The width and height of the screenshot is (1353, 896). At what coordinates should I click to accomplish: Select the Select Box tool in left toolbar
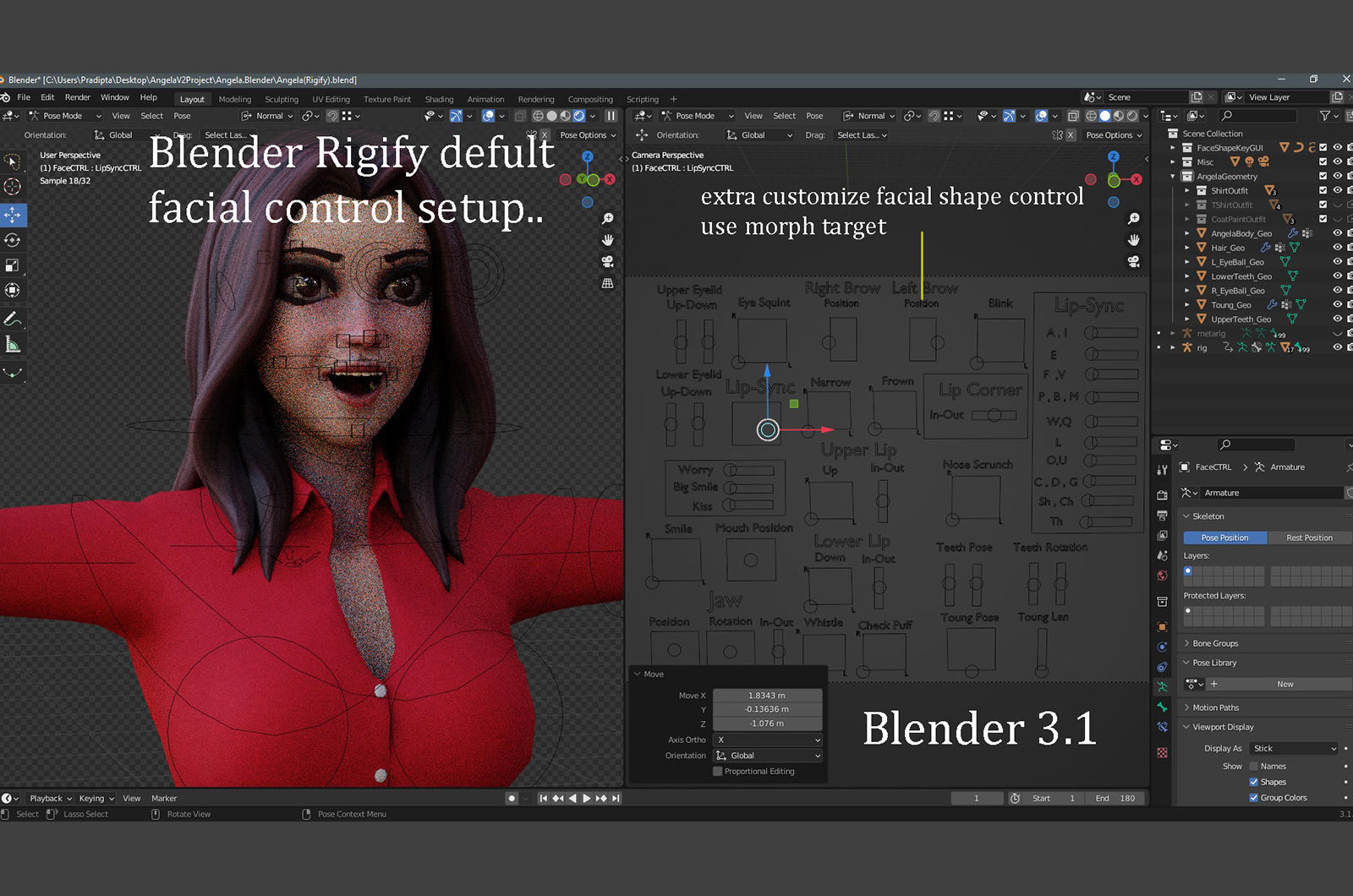12,161
